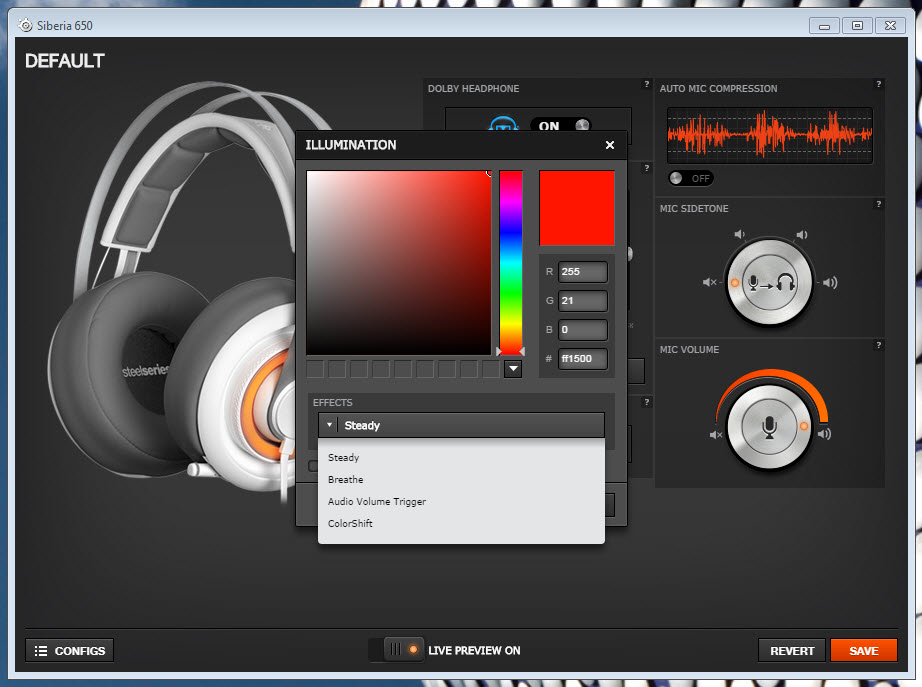Minimize the Siberia 650 window
Screen dimensions: 922x687
[824, 25]
